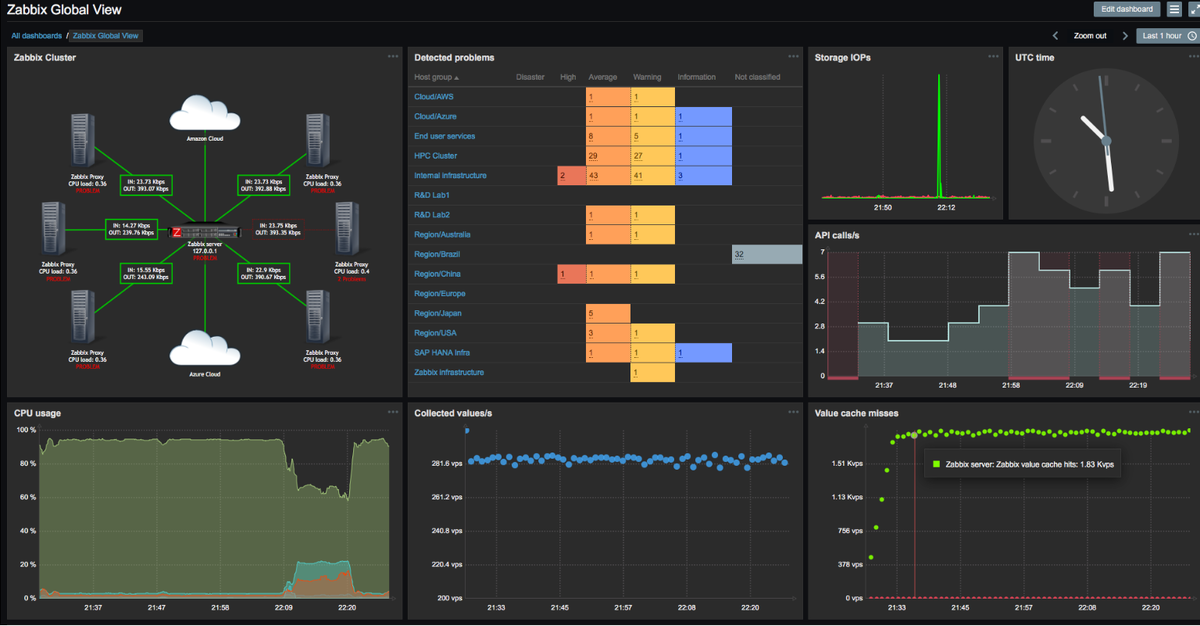Open the Internal infrastructure host group link
The width and height of the screenshot is (1200, 626).
pyautogui.click(x=450, y=175)
